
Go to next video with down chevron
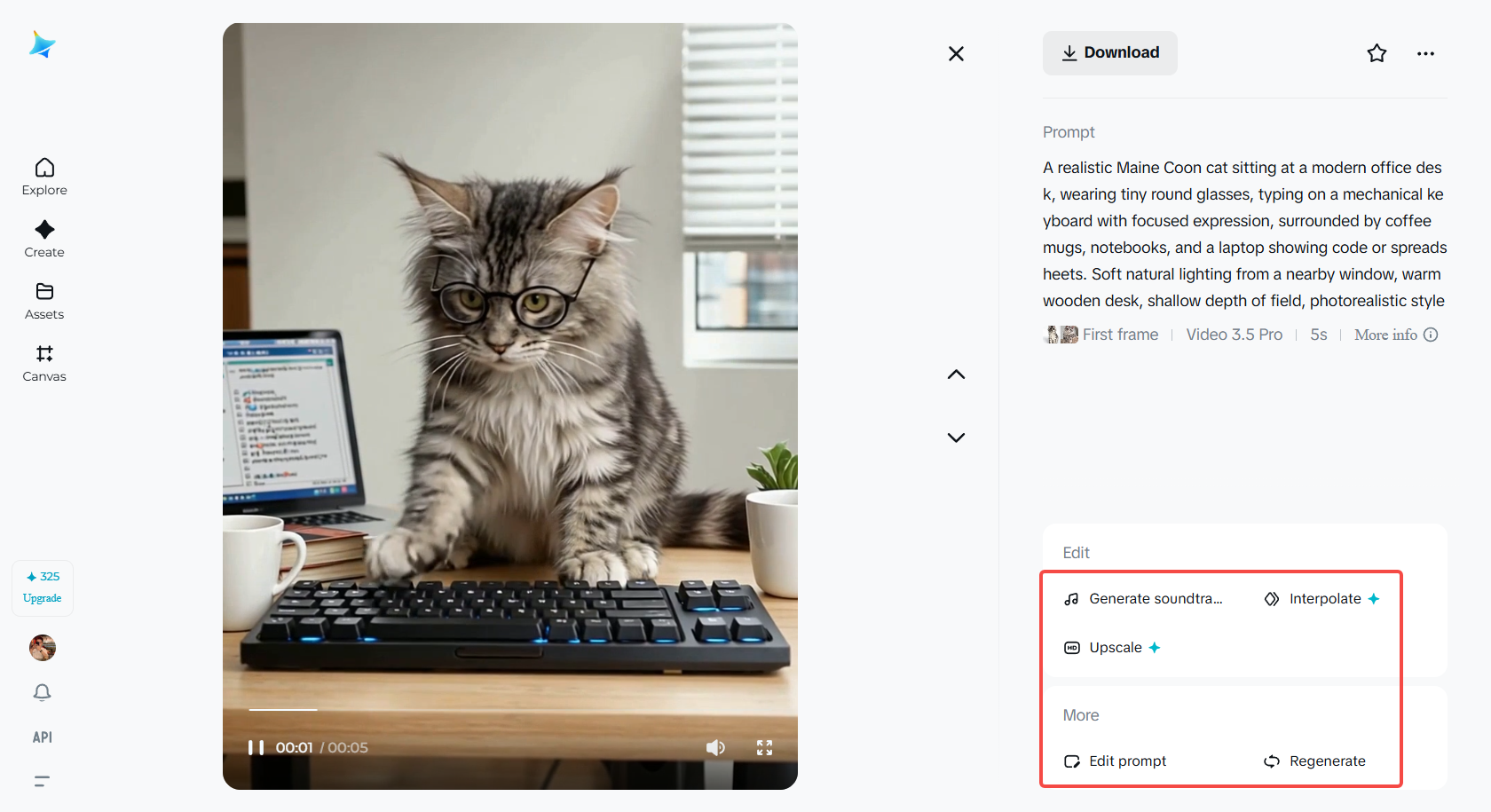tap(956, 437)
